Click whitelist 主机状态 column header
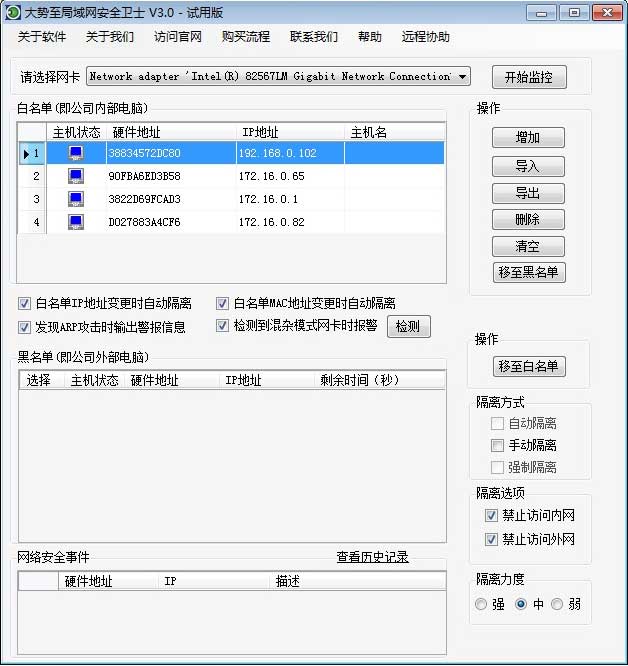Screen dimensions: 628x666 tap(76, 133)
